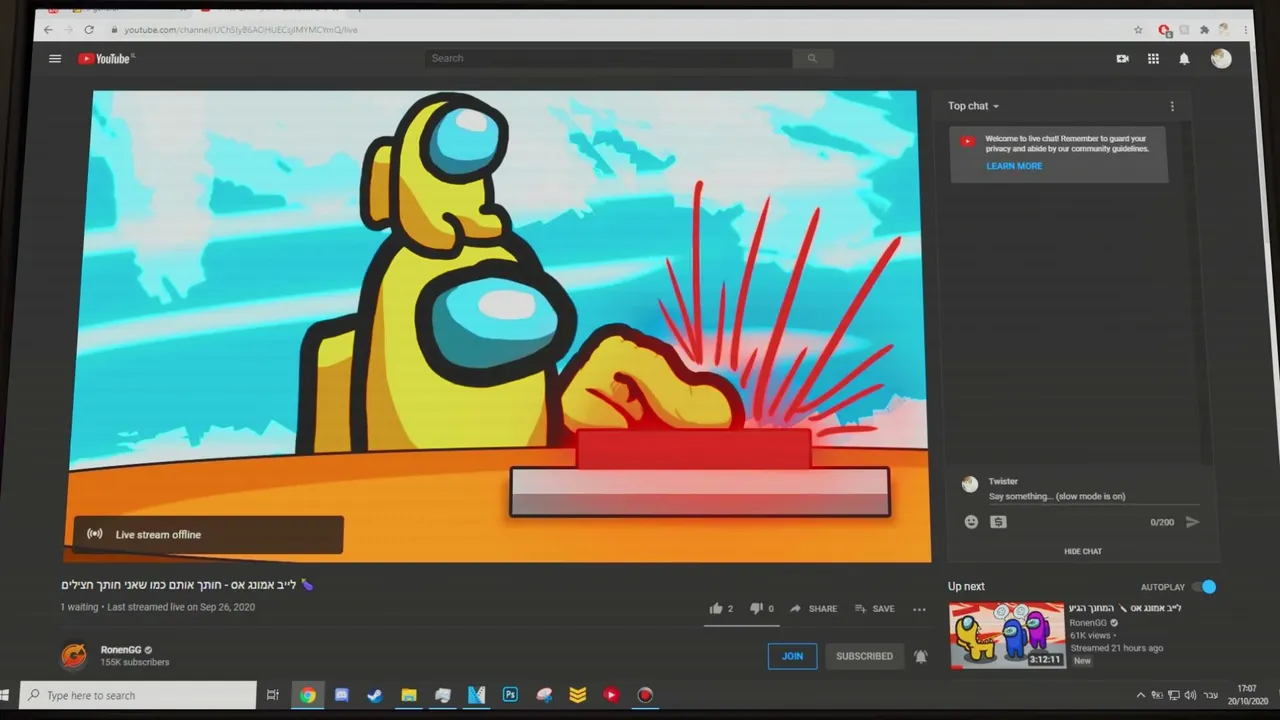The height and width of the screenshot is (720, 1280).
Task: Toggle the Autoplay switch
Action: (1205, 587)
